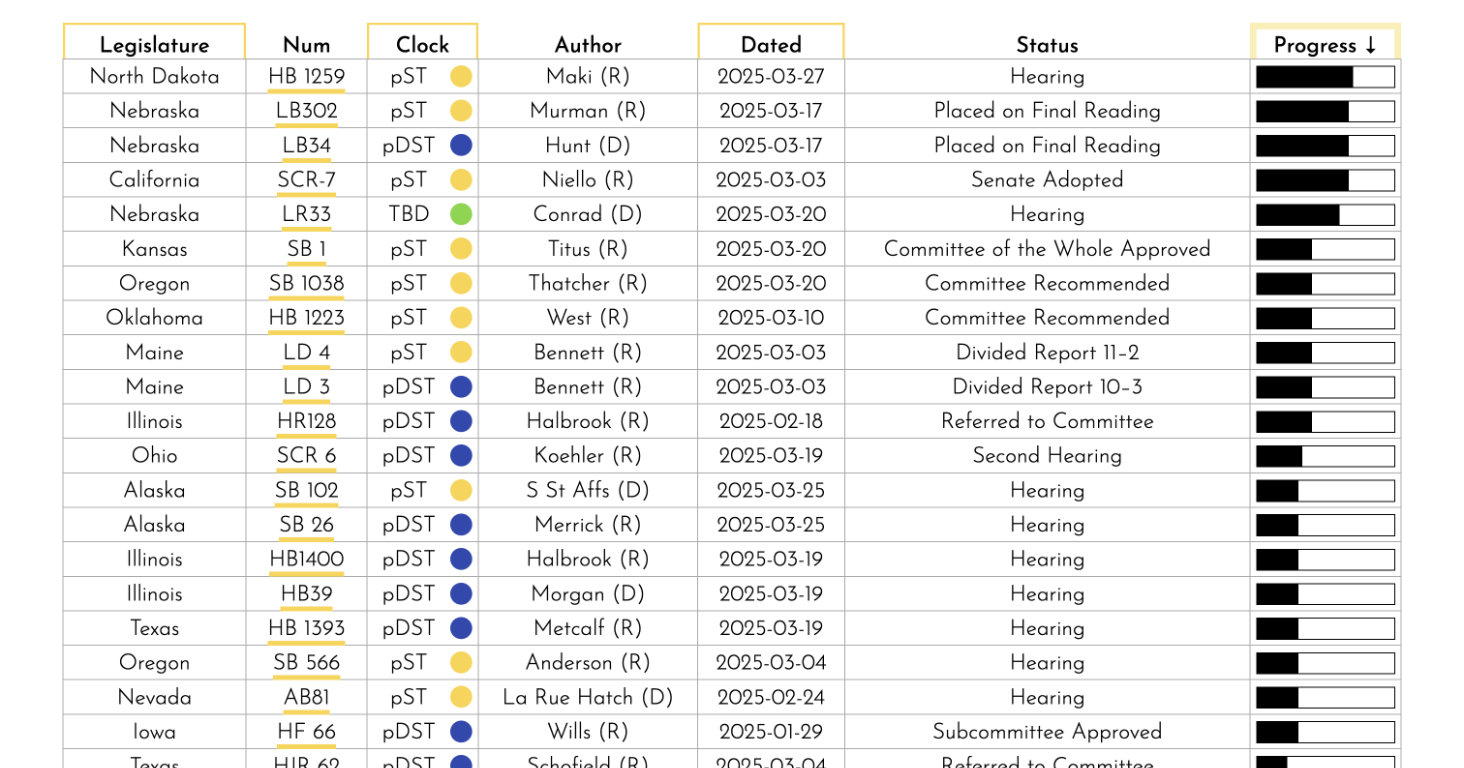Viewport: 1464px width, 768px height.
Task: Click the yellow dot for Alaska SB 102
Action: click(461, 490)
